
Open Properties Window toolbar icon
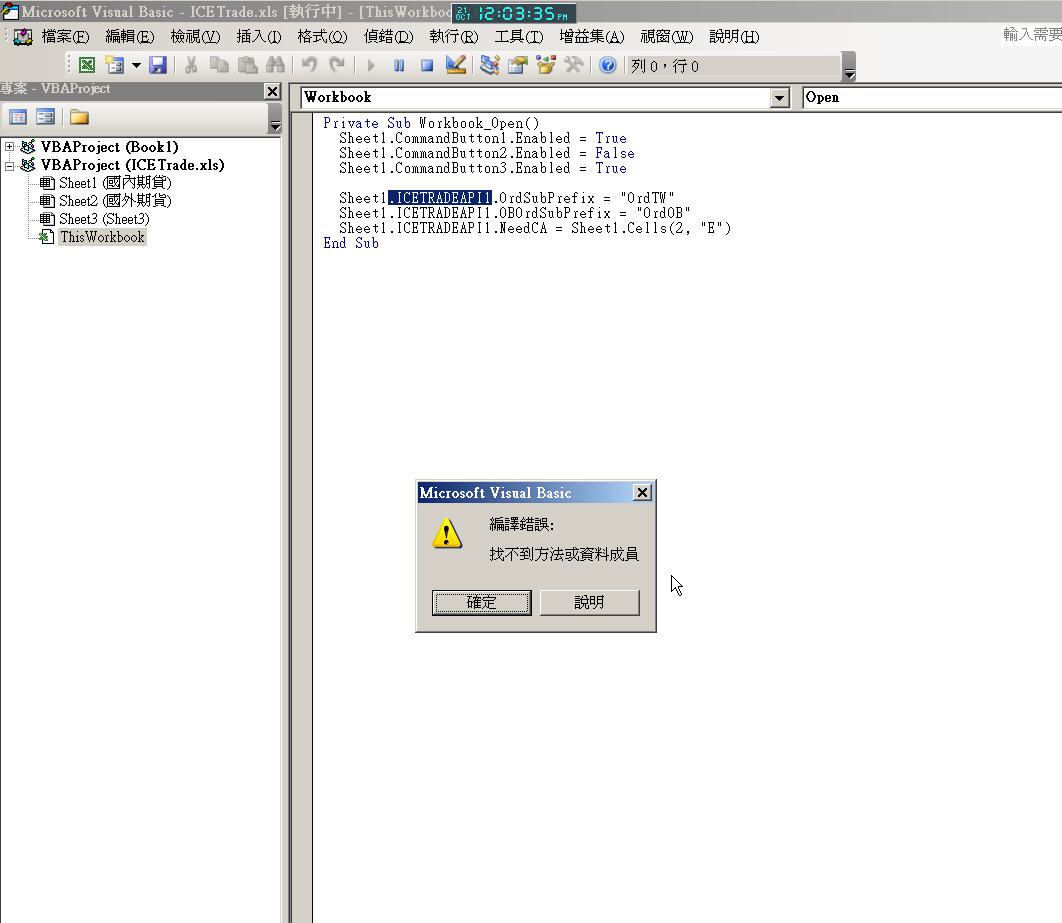[517, 65]
